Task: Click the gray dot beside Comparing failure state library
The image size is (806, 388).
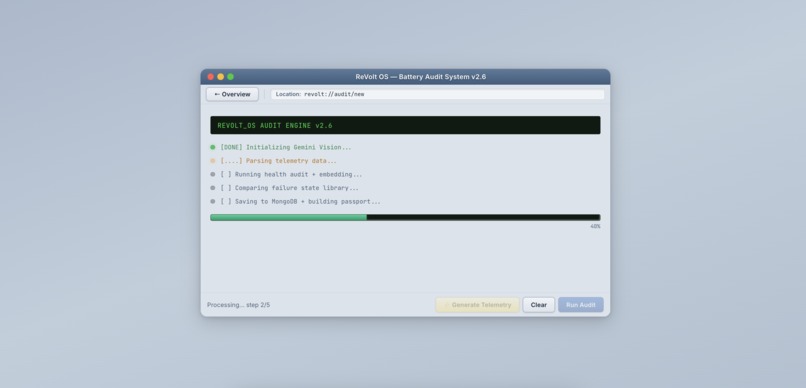Action: pos(213,188)
